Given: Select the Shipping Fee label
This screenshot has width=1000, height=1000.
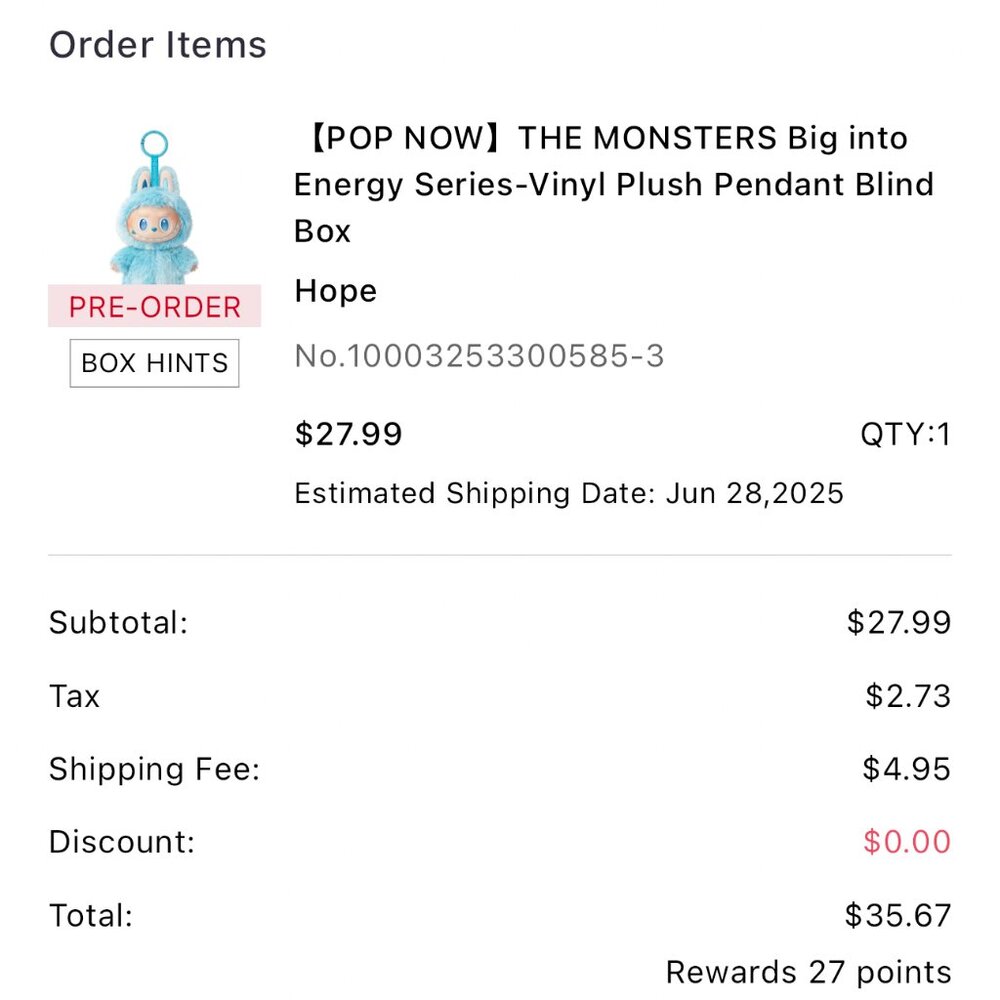Looking at the screenshot, I should (x=154, y=769).
